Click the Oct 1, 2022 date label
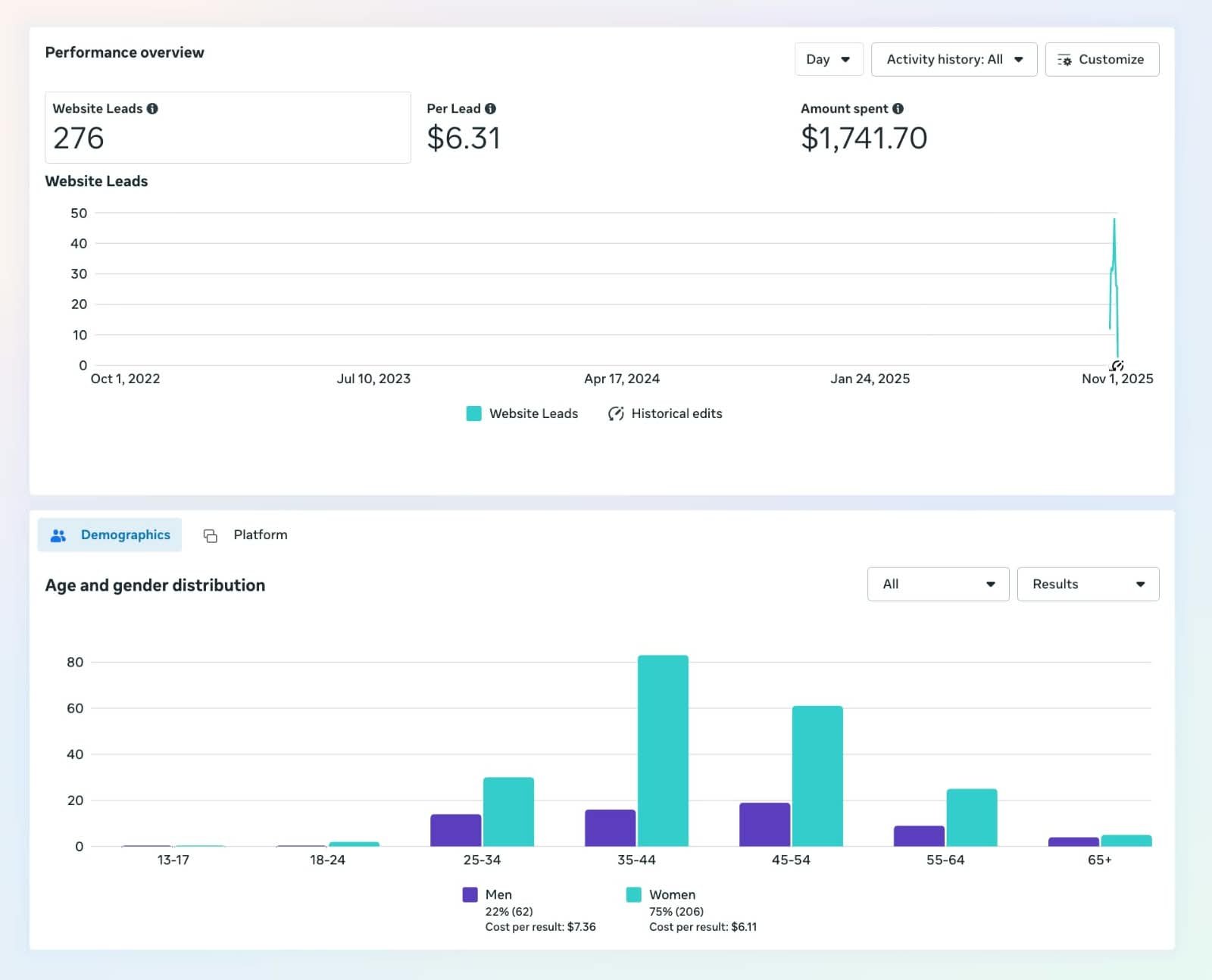The height and width of the screenshot is (980, 1212). click(x=125, y=379)
